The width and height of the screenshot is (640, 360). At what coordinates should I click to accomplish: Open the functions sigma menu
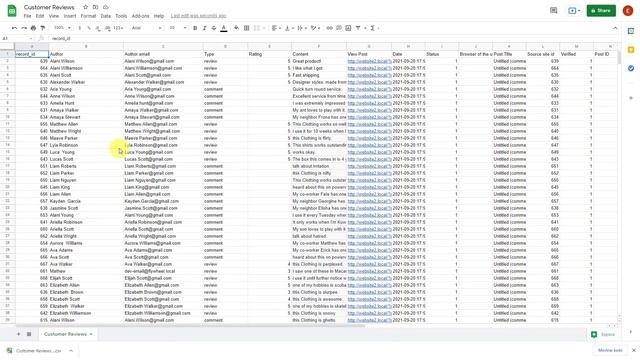click(x=374, y=28)
